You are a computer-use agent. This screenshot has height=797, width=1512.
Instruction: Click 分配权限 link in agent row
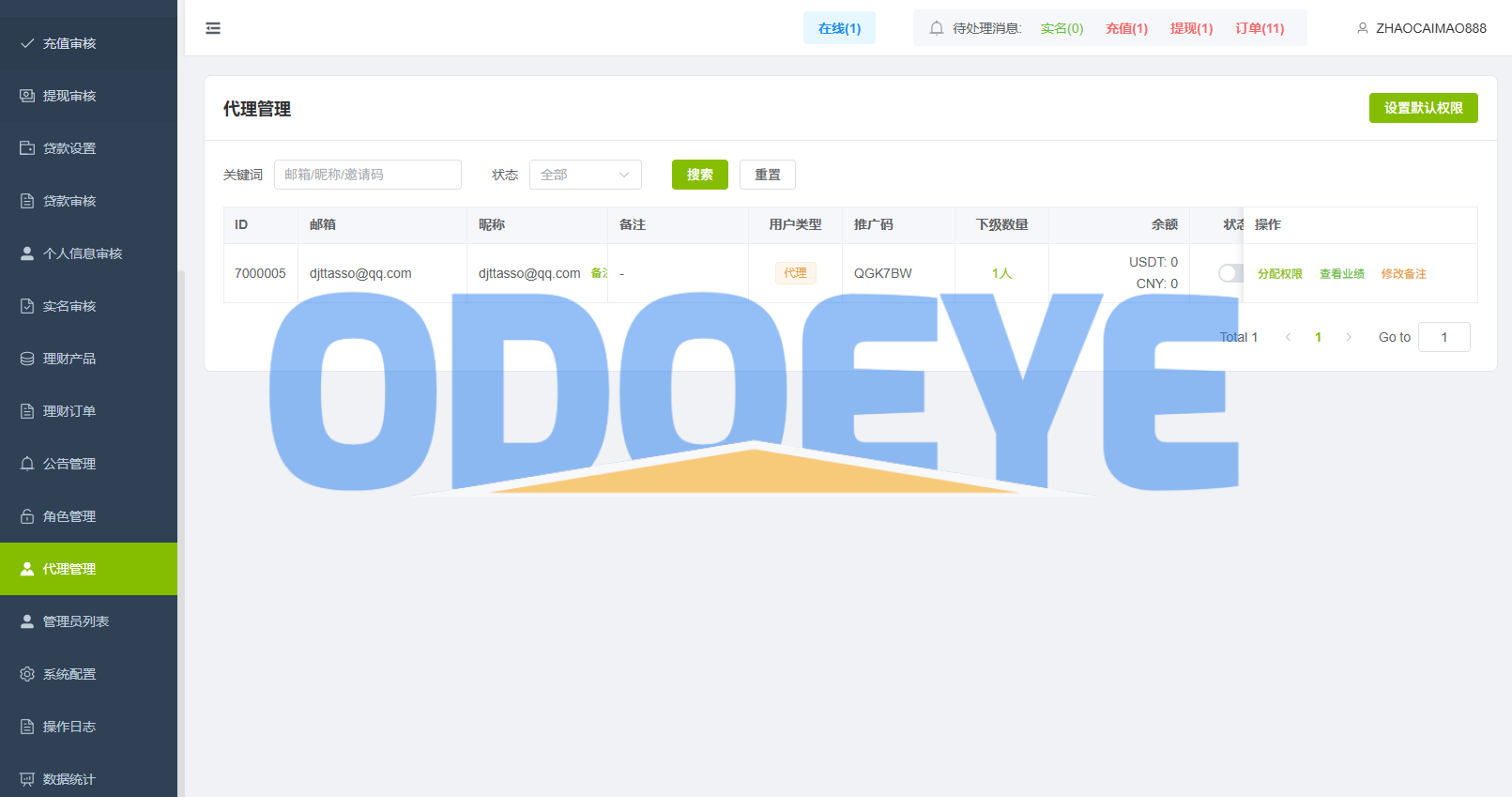click(x=1279, y=274)
